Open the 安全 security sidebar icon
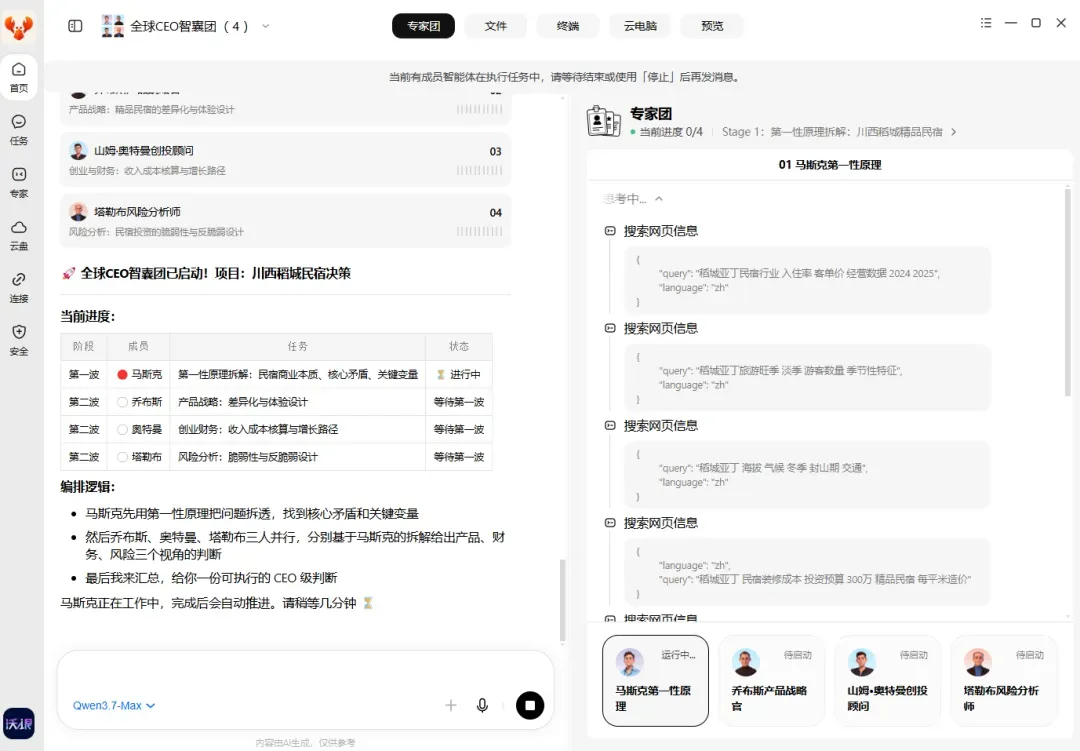 (x=19, y=340)
